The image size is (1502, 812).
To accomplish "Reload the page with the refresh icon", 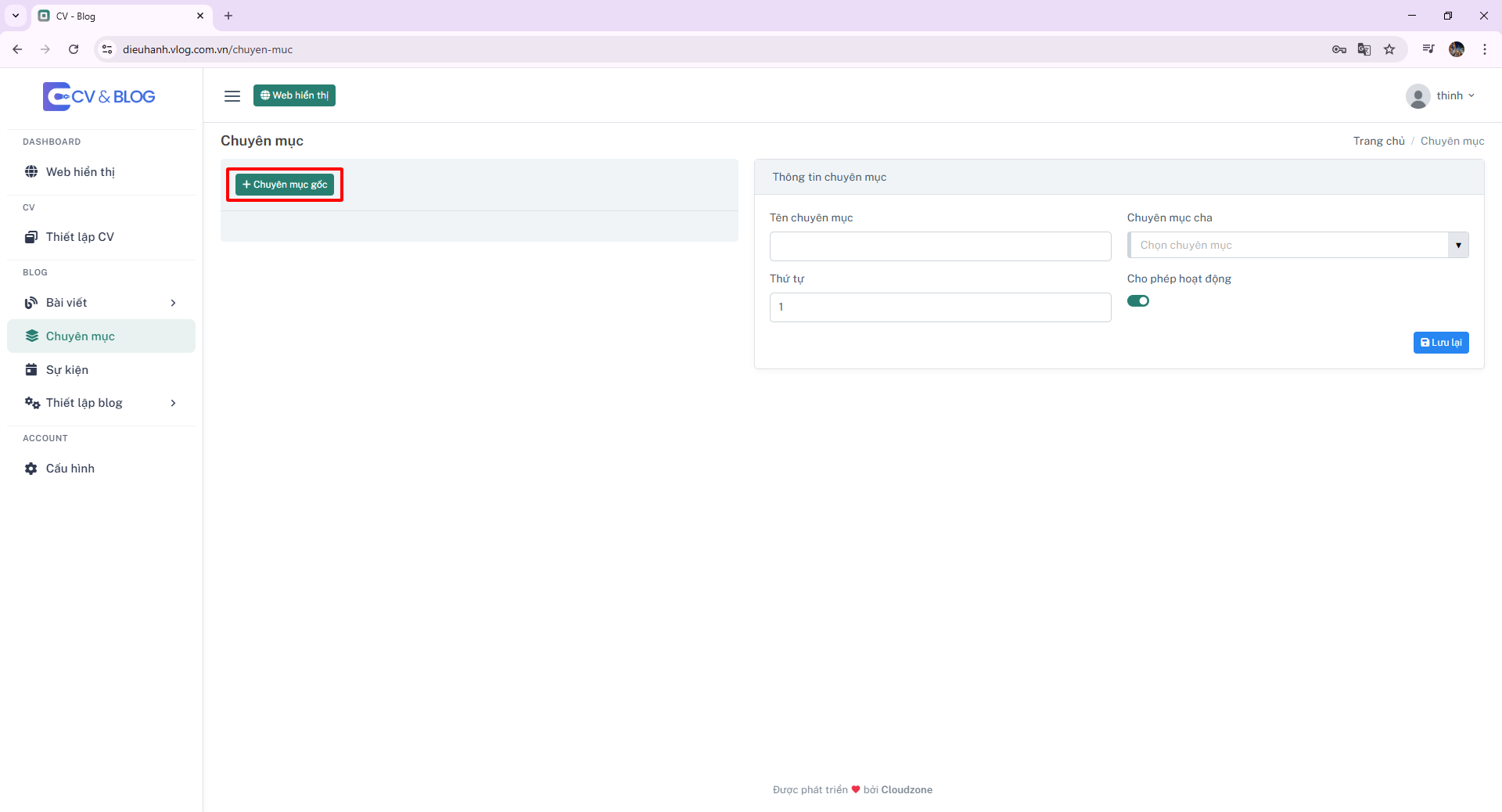I will click(x=74, y=49).
